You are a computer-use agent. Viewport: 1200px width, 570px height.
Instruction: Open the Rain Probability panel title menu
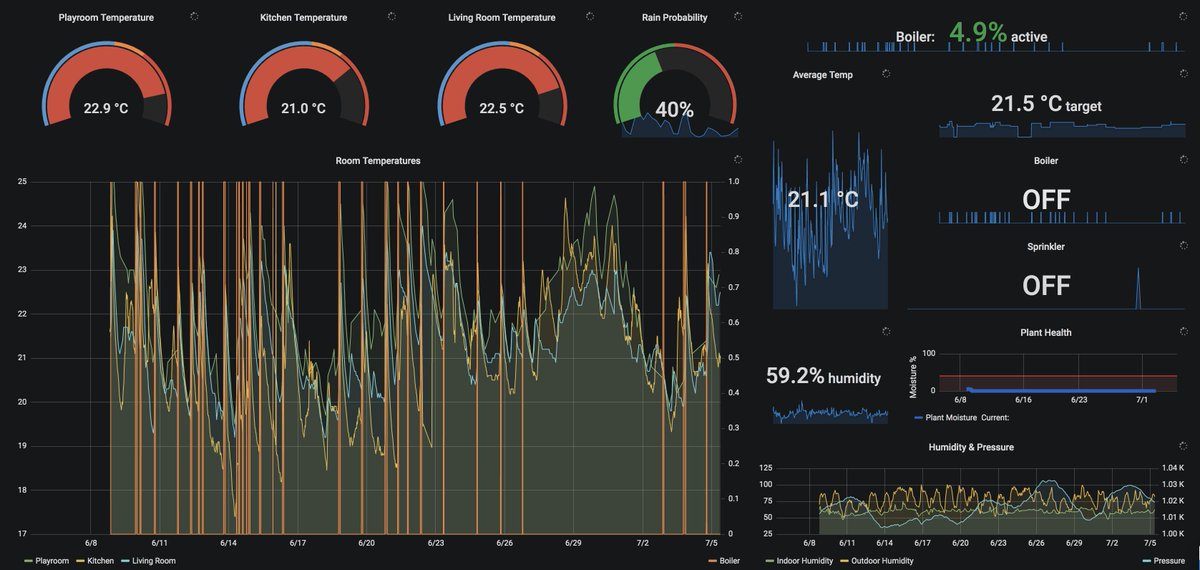tap(674, 17)
